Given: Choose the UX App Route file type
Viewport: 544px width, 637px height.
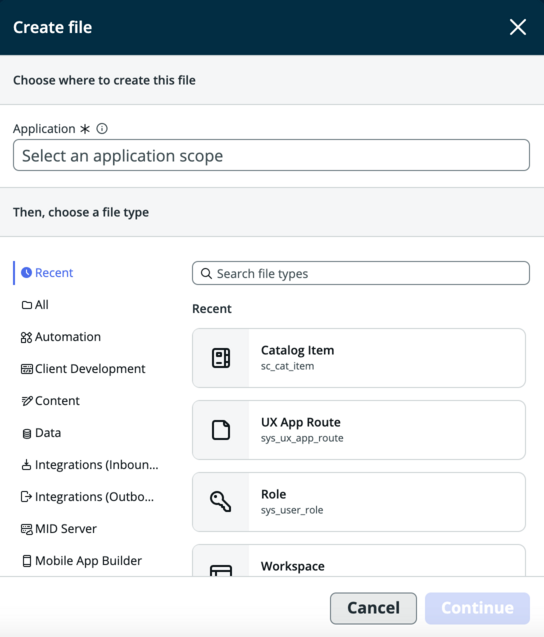Looking at the screenshot, I should 359,430.
